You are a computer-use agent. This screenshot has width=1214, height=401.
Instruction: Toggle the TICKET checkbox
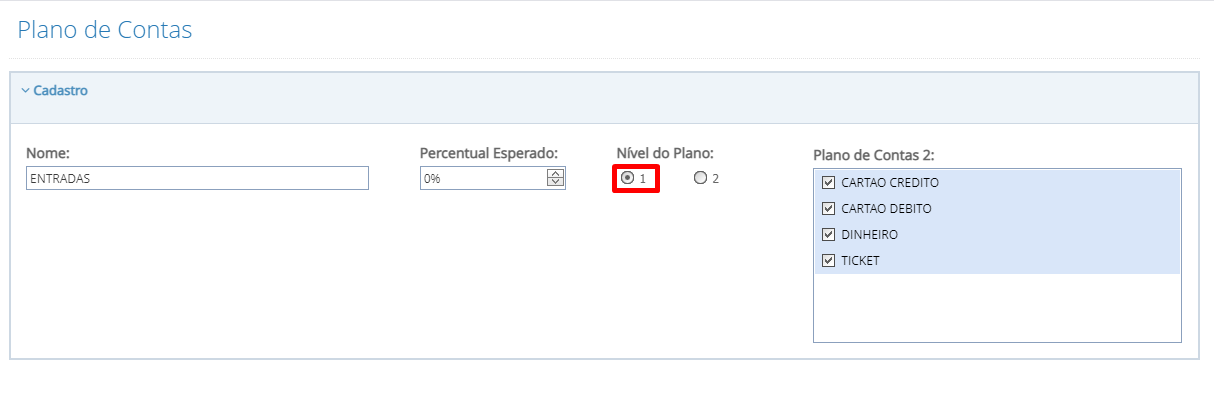[828, 261]
